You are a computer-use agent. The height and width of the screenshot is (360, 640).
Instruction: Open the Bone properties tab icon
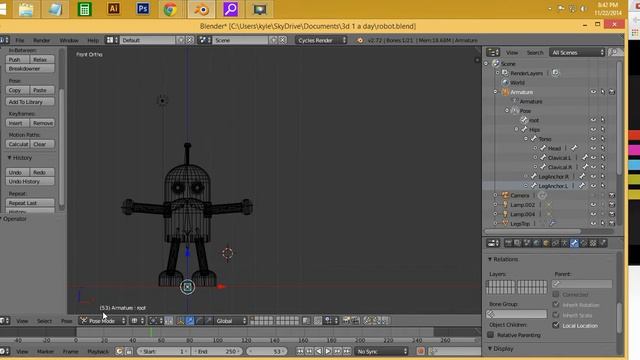[x=574, y=243]
